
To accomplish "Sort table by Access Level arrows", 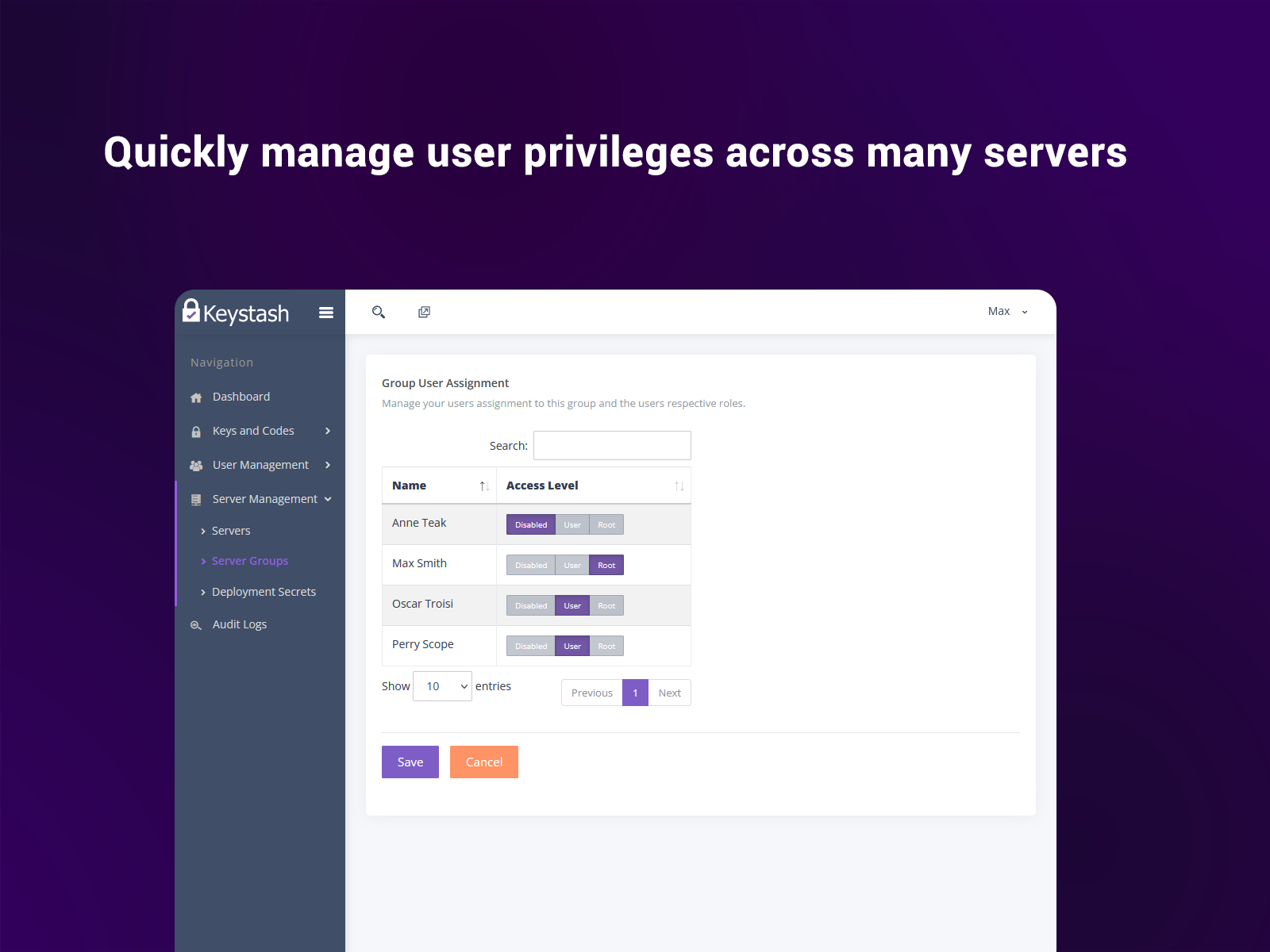I will (679, 486).
